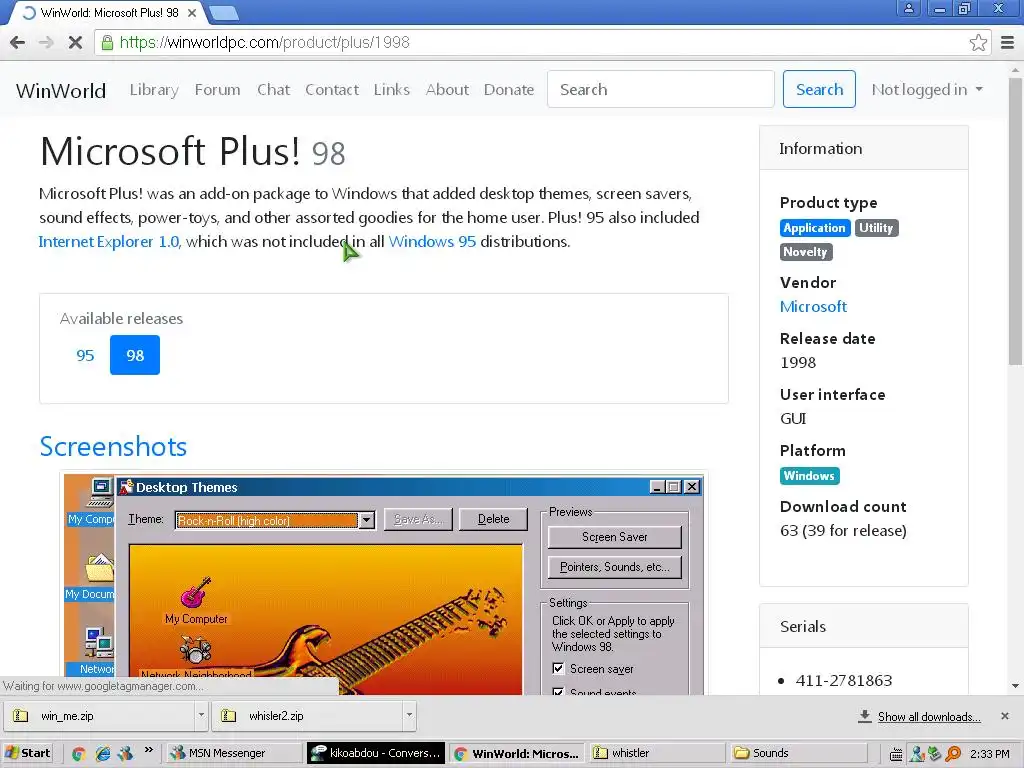Image resolution: width=1024 pixels, height=768 pixels.
Task: Open the Chat navigation link
Action: 273,89
